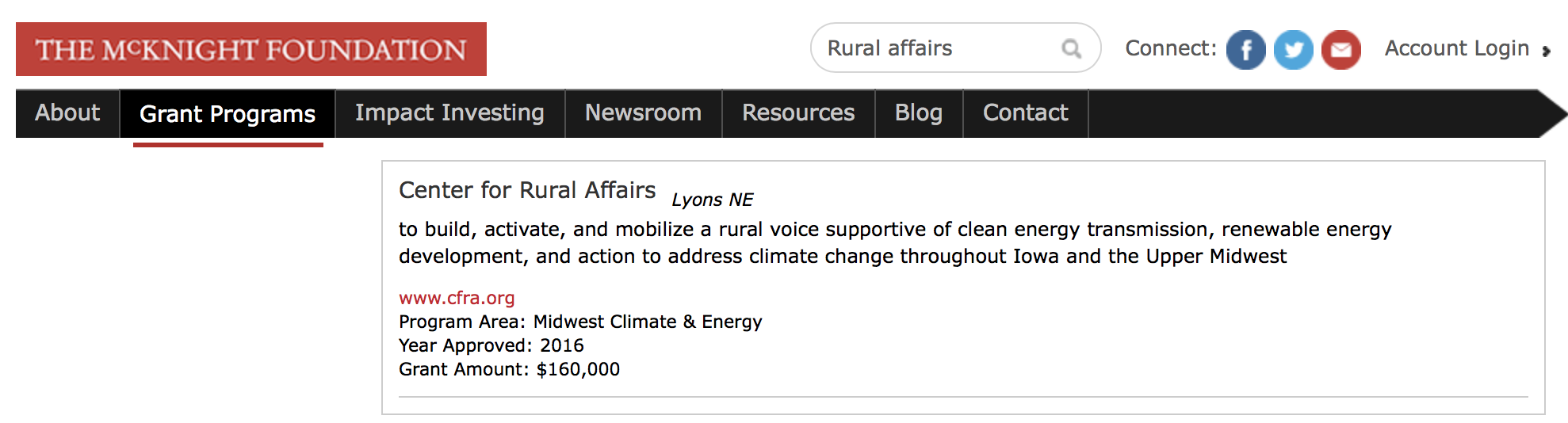1568x423 pixels.
Task: Click the Account Login link
Action: (x=1457, y=49)
